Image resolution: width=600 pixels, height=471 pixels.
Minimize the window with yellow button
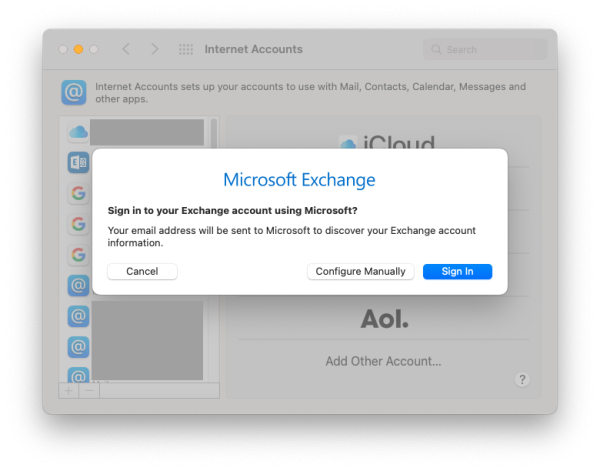click(78, 49)
